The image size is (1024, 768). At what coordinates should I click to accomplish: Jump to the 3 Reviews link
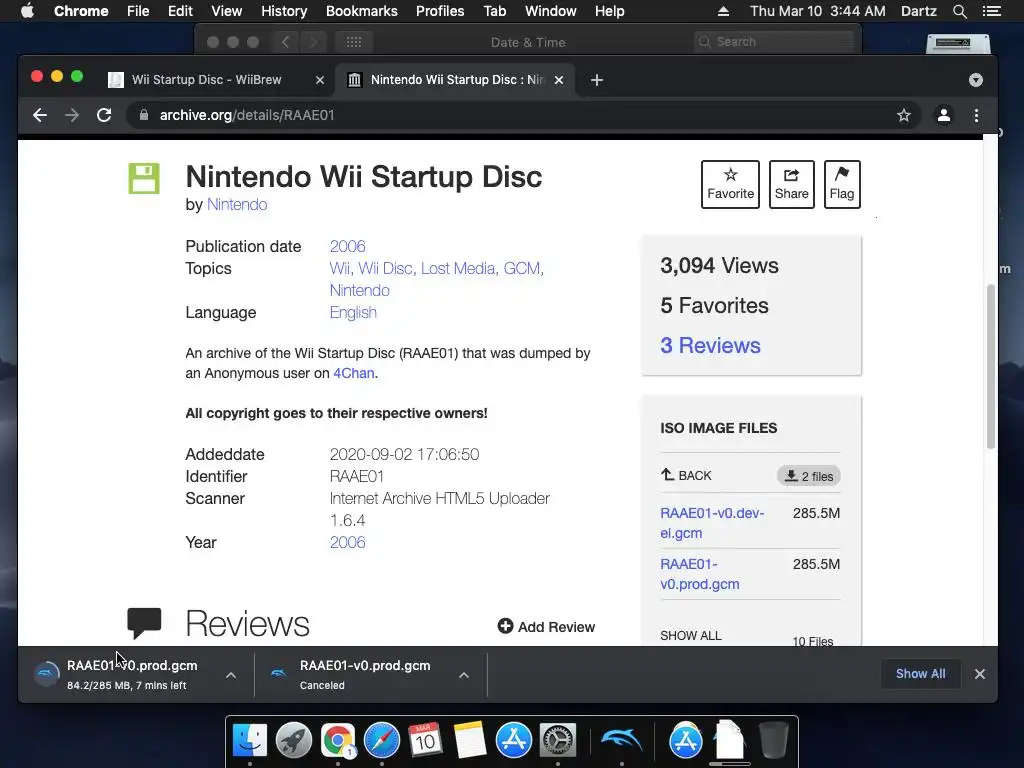click(711, 345)
